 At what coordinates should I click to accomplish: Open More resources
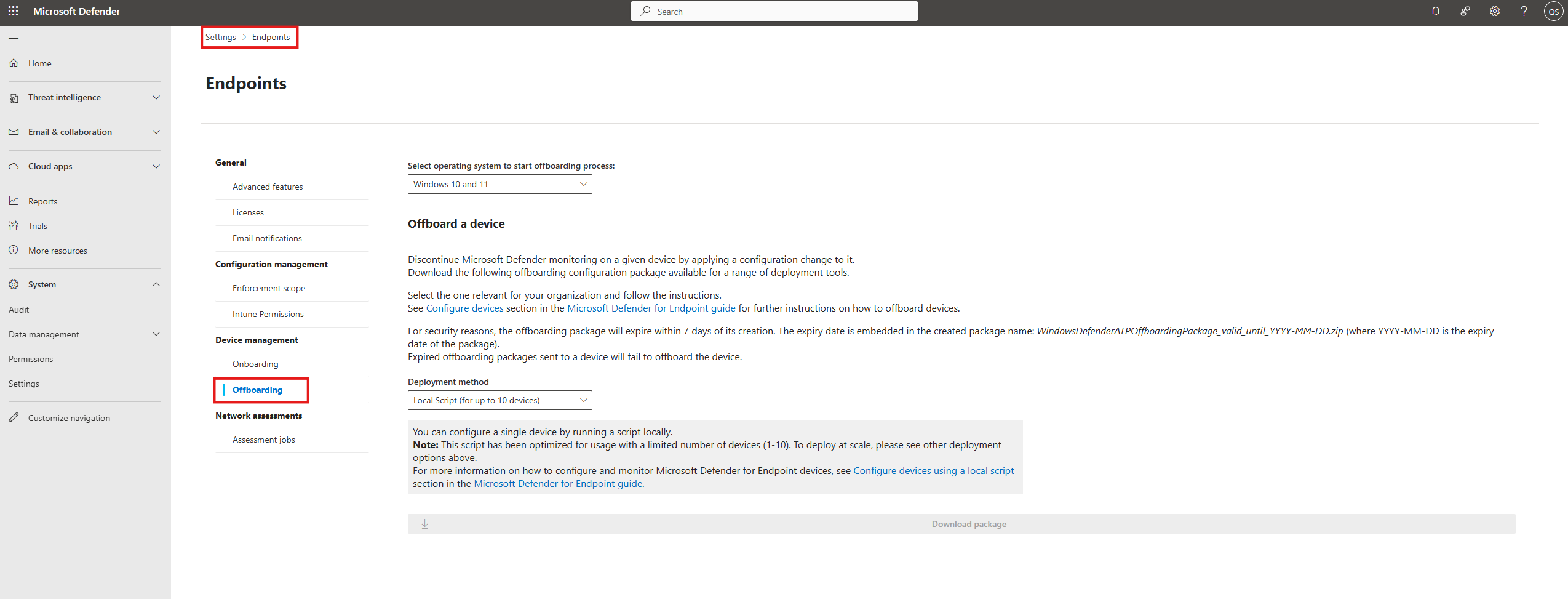click(58, 251)
